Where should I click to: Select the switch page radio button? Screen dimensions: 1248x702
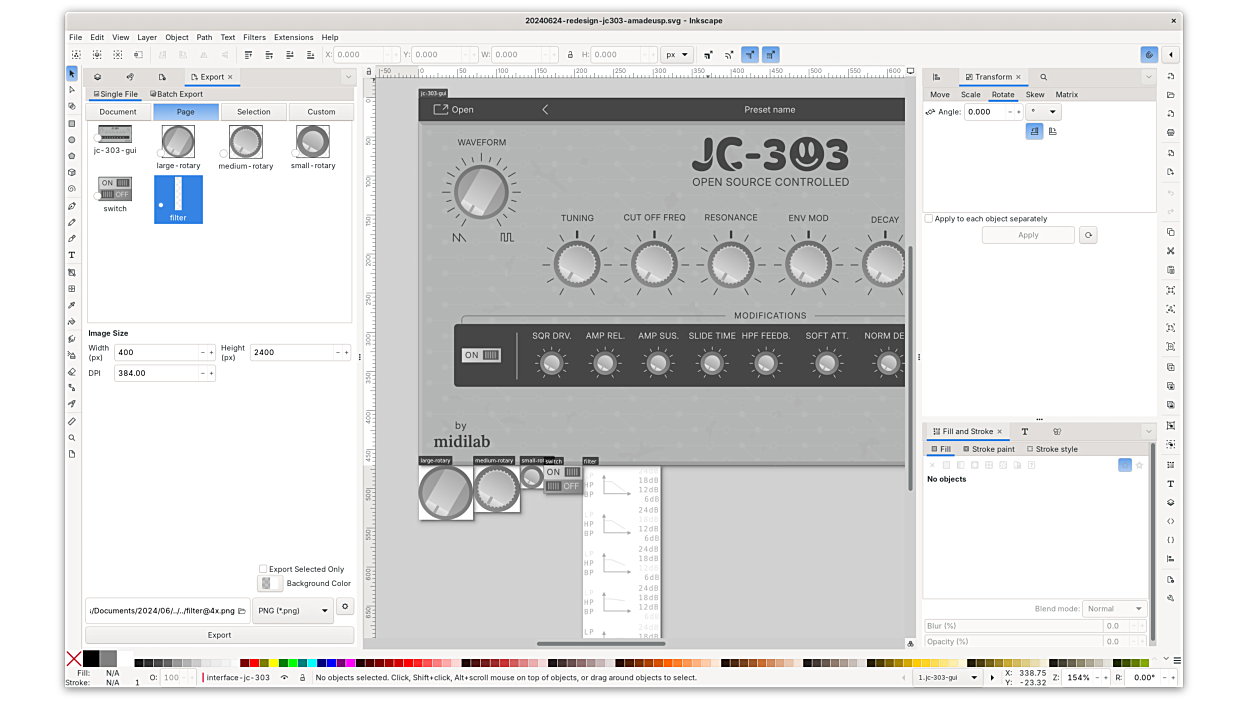coord(99,196)
